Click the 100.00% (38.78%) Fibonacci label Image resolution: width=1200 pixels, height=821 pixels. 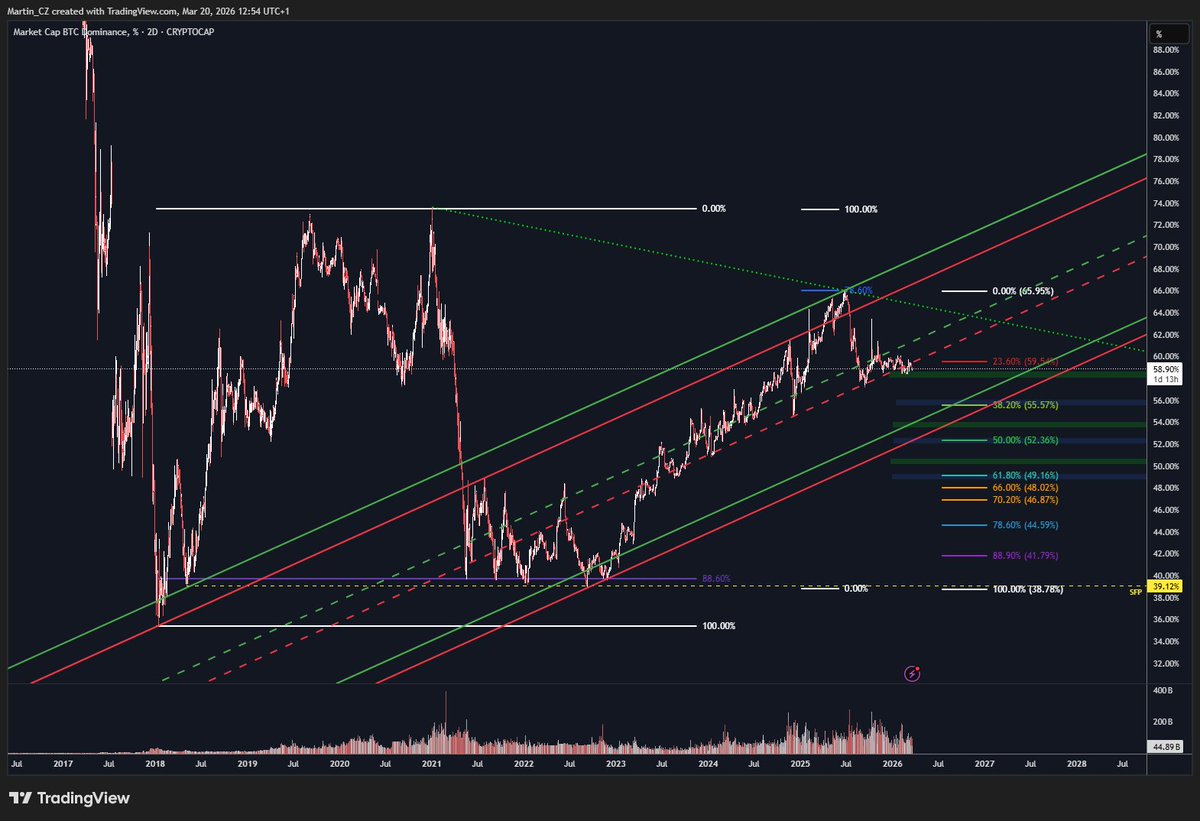[1027, 589]
